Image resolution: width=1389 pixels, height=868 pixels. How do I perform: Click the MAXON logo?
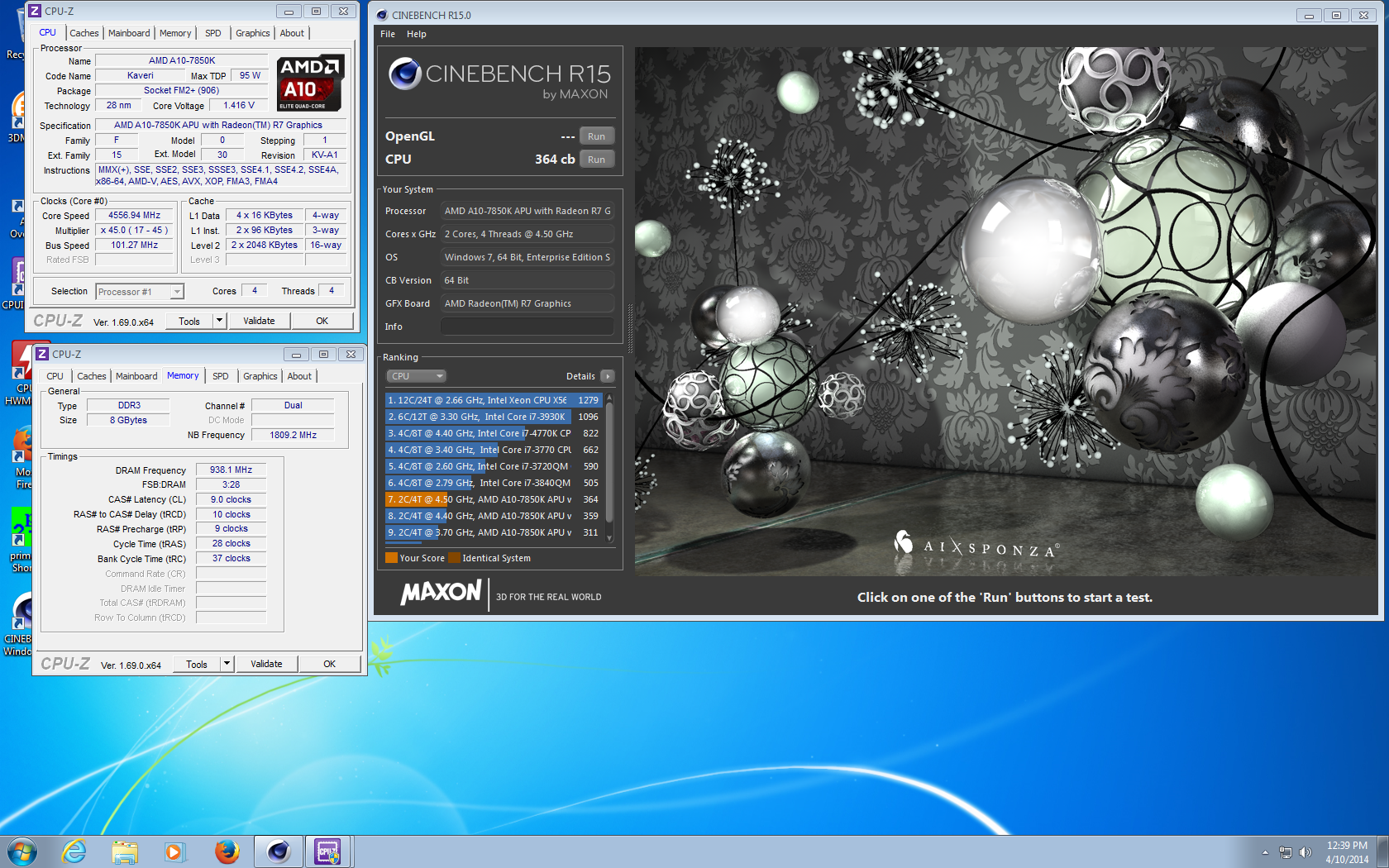tap(441, 592)
